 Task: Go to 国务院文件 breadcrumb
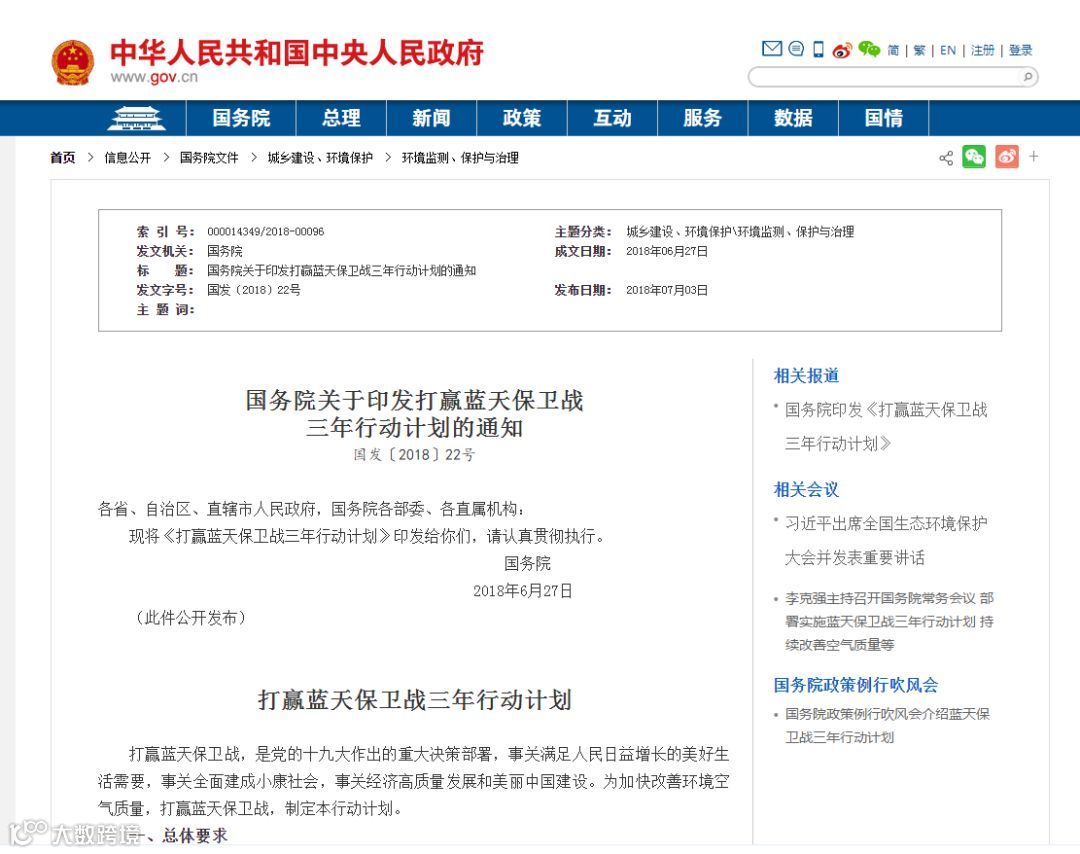click(x=209, y=158)
